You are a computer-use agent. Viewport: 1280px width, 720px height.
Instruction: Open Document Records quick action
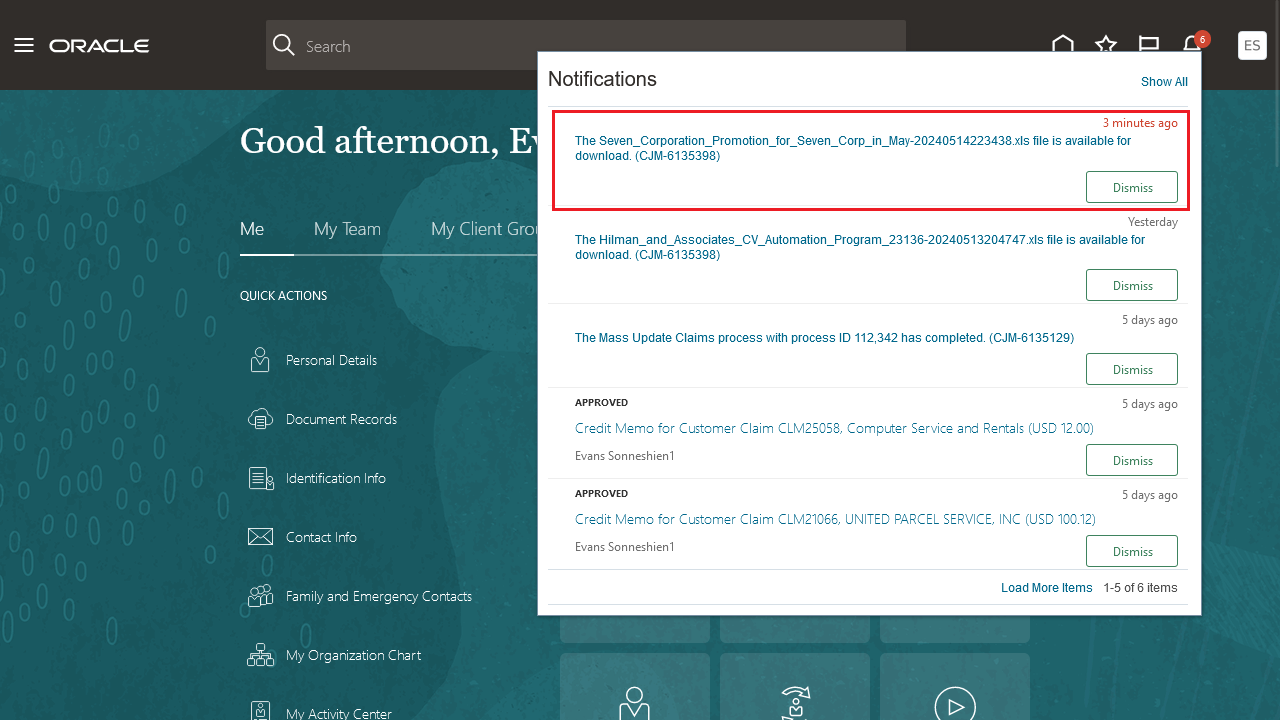[341, 419]
